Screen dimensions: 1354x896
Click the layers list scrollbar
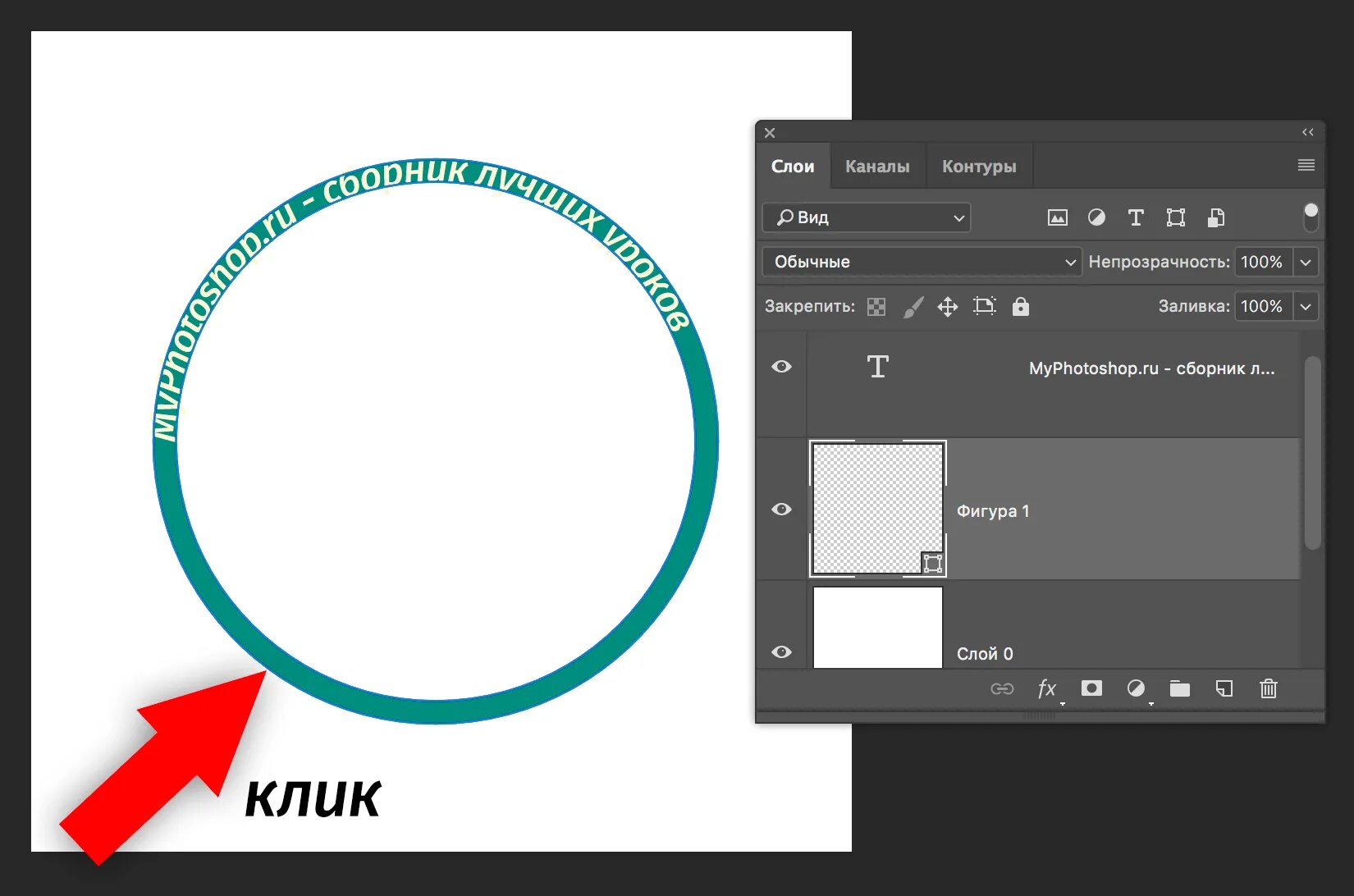[x=1312, y=452]
